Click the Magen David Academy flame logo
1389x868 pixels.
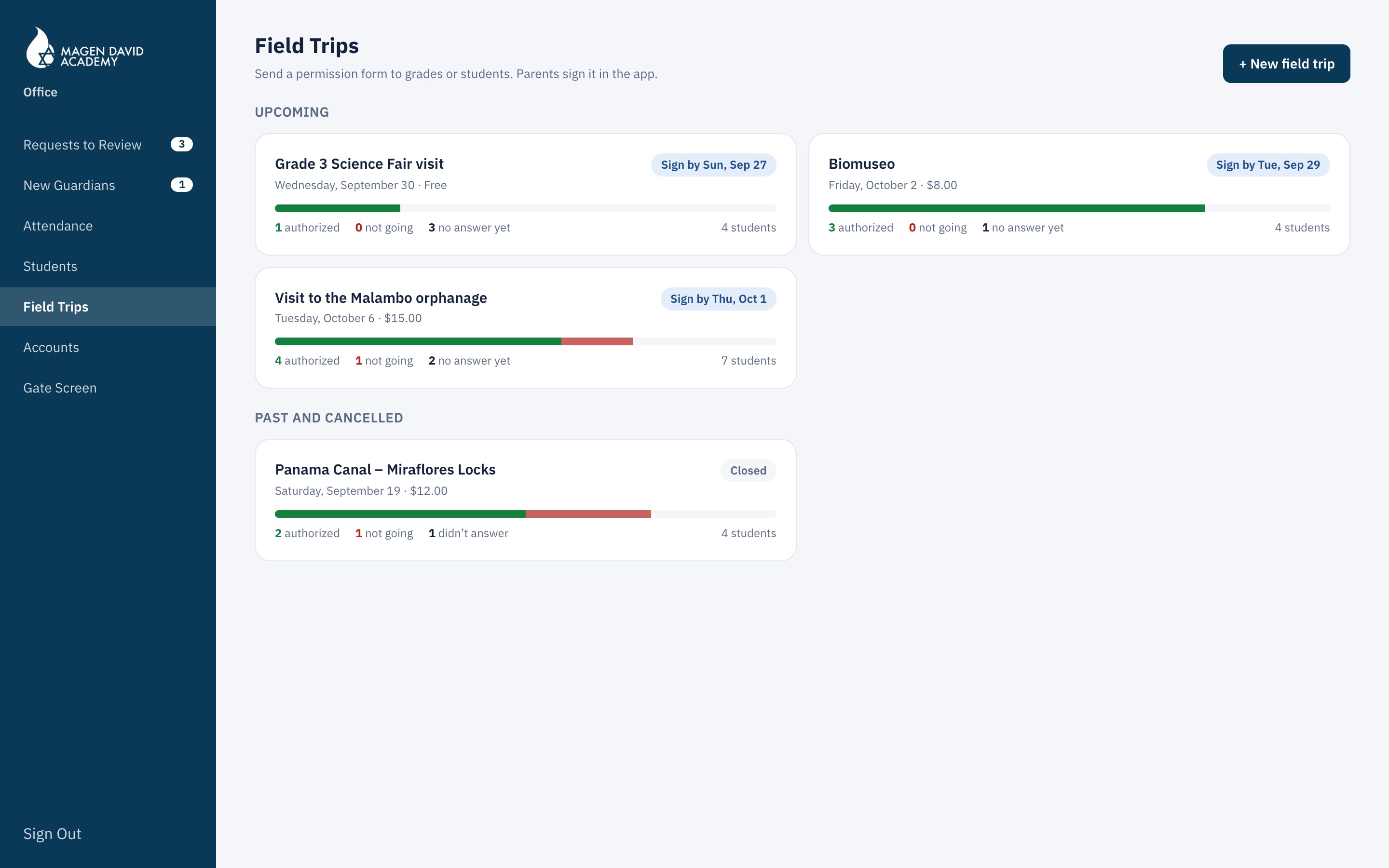(x=84, y=48)
